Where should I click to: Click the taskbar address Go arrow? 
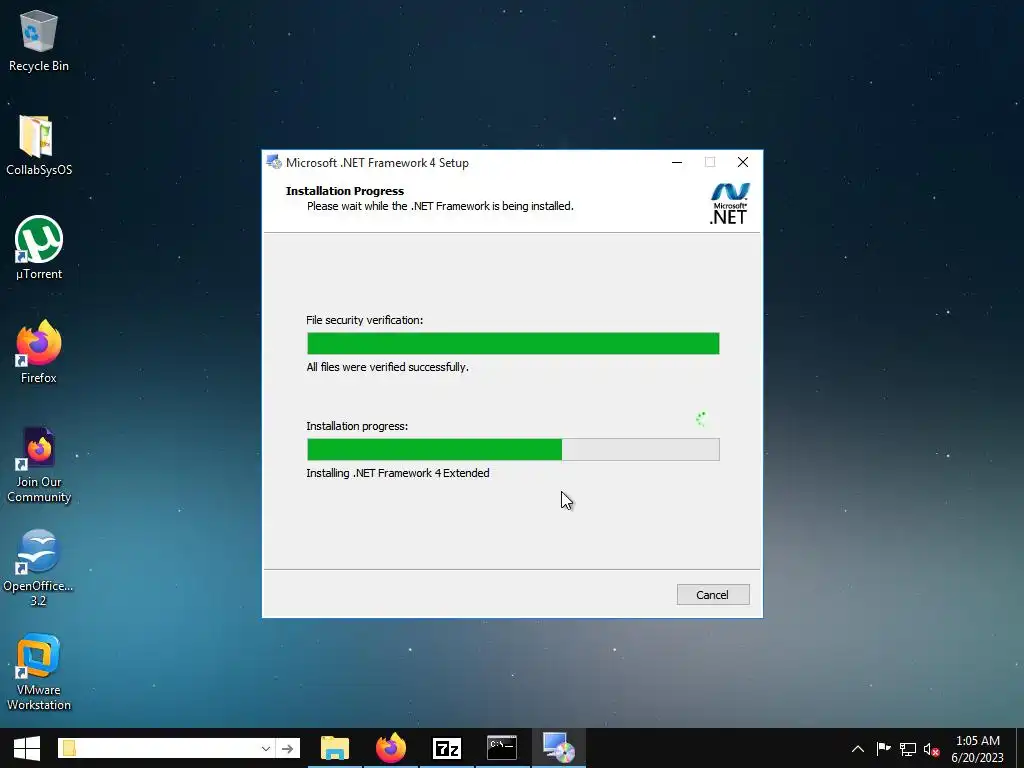point(287,748)
